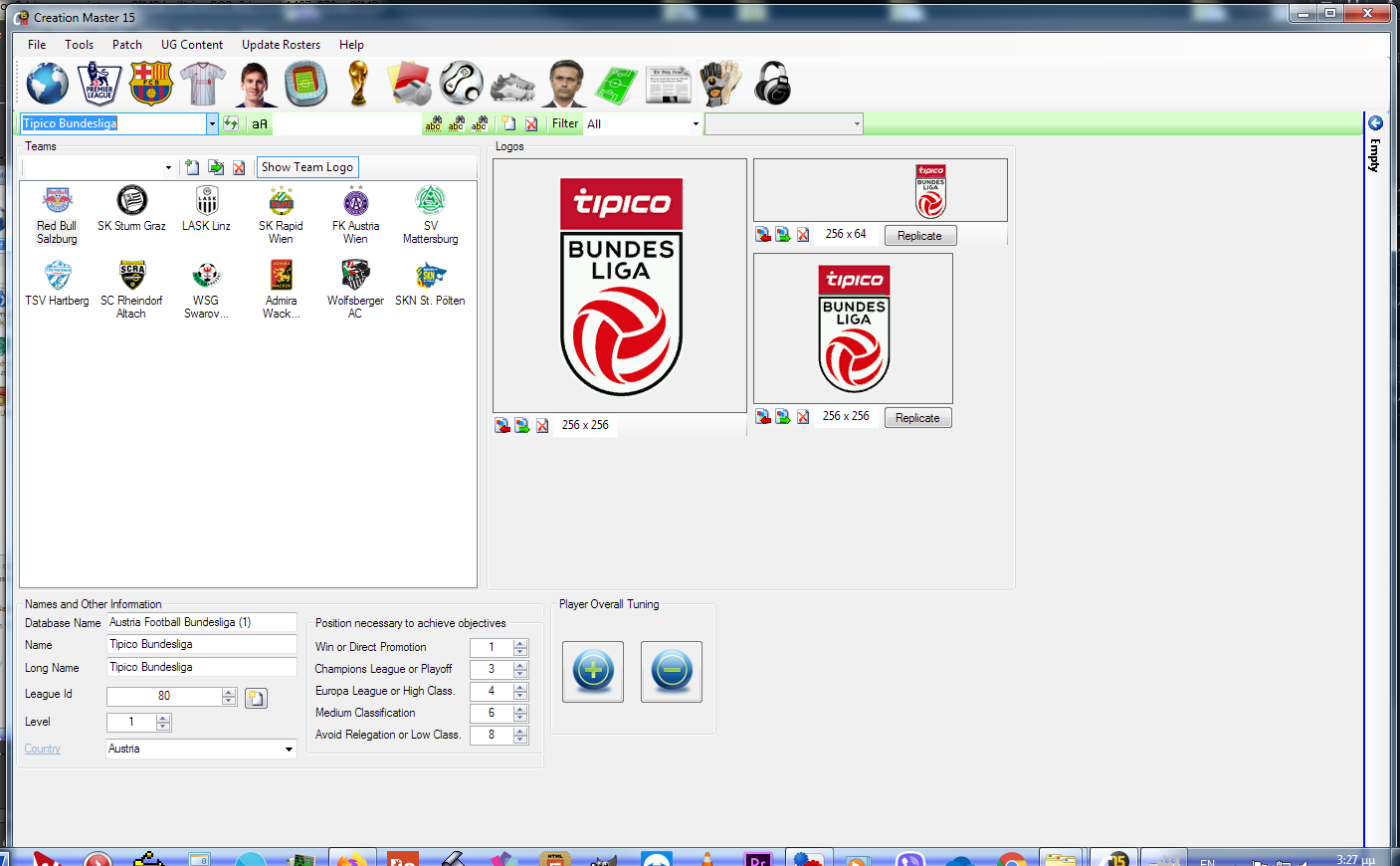Click the search text field beside aA
The width and height of the screenshot is (1400, 866).
click(x=347, y=123)
